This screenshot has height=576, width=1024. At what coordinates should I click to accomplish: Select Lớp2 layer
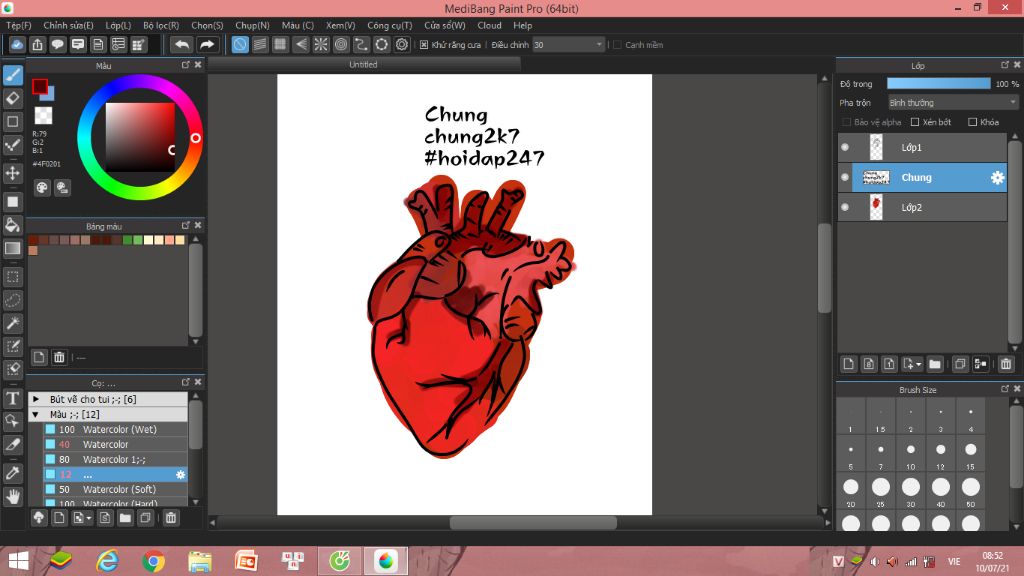click(923, 208)
